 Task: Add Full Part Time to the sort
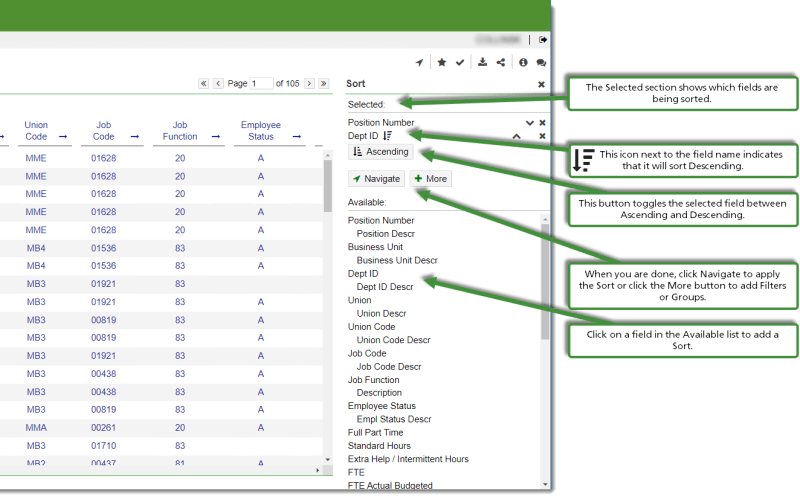click(x=376, y=432)
